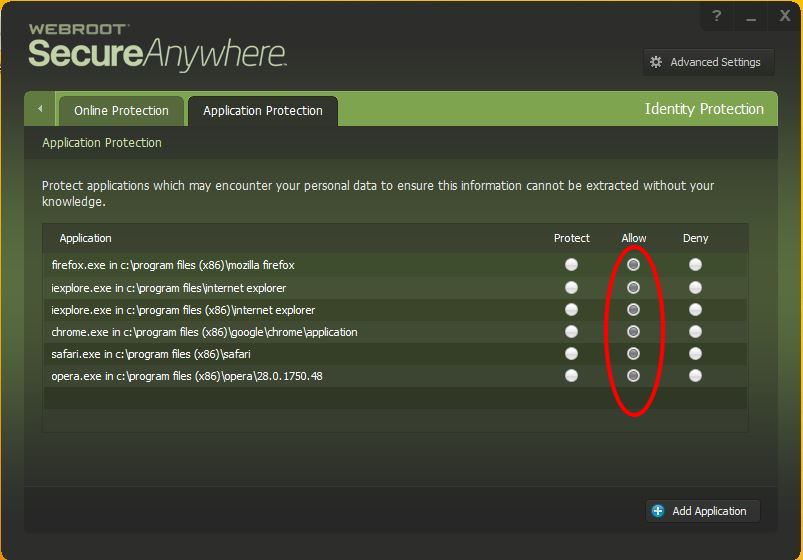Image resolution: width=803 pixels, height=560 pixels.
Task: Deny iexplore.exe in program files (x86)
Action: pos(695,310)
